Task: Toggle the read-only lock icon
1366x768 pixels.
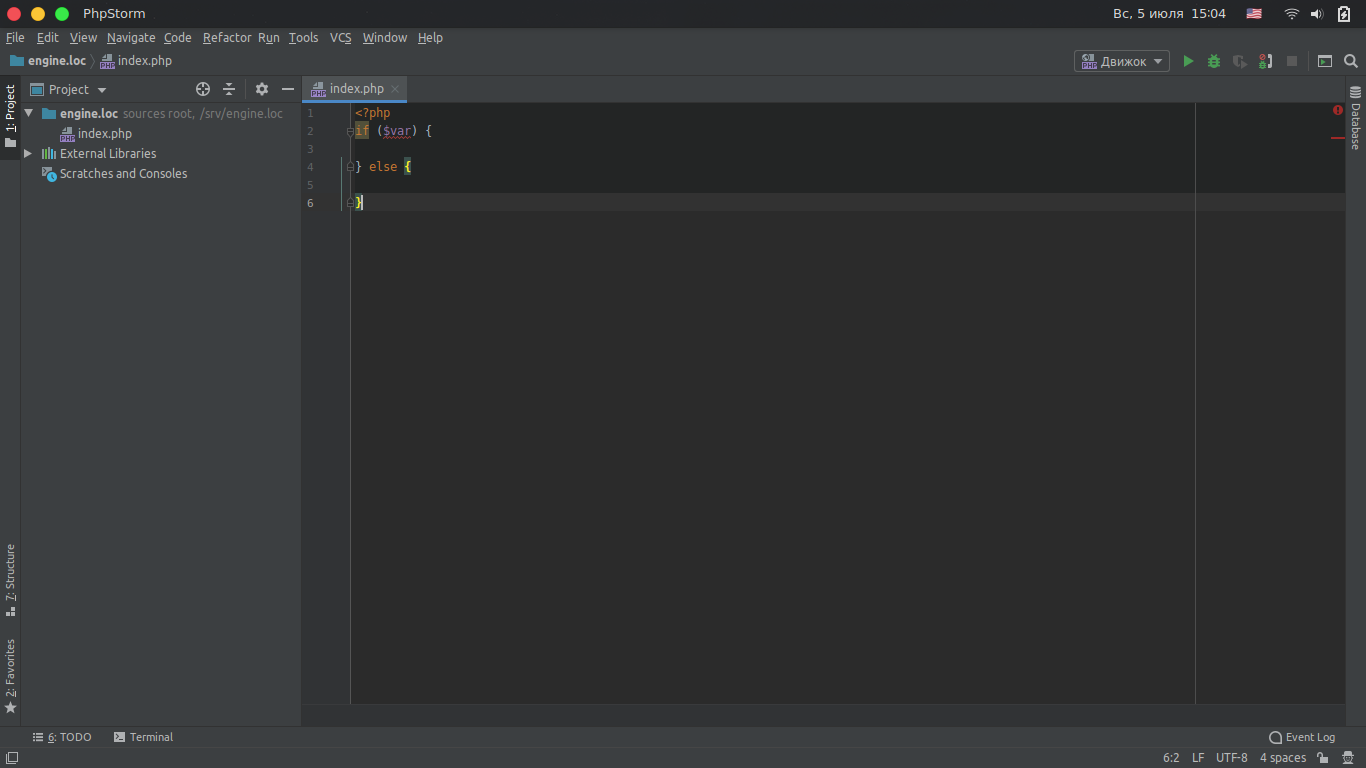Action: click(x=1322, y=758)
